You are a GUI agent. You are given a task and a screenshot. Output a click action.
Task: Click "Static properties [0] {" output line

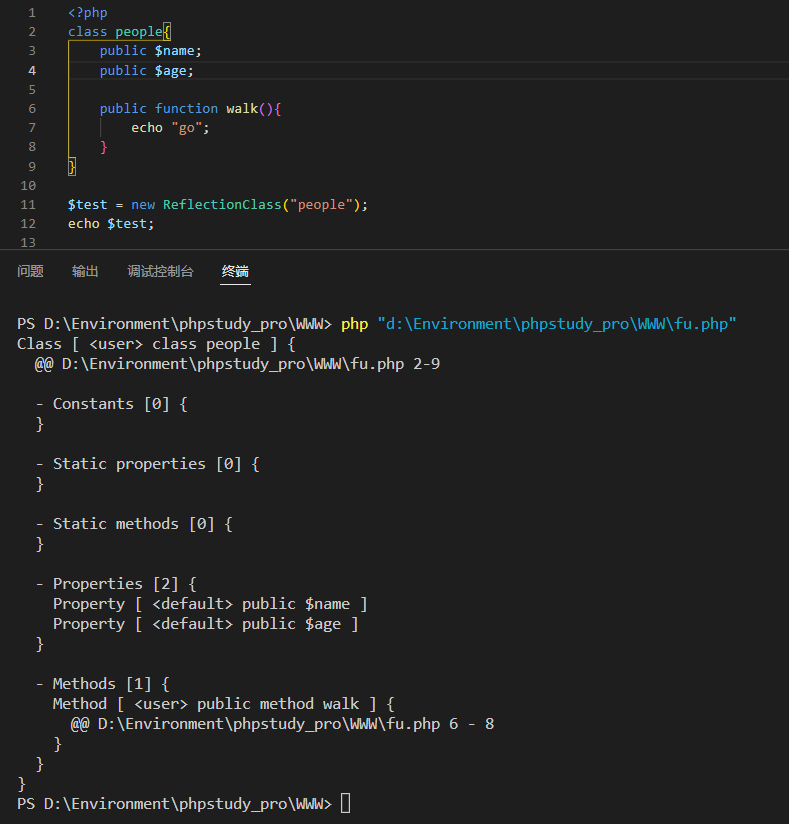pos(156,464)
